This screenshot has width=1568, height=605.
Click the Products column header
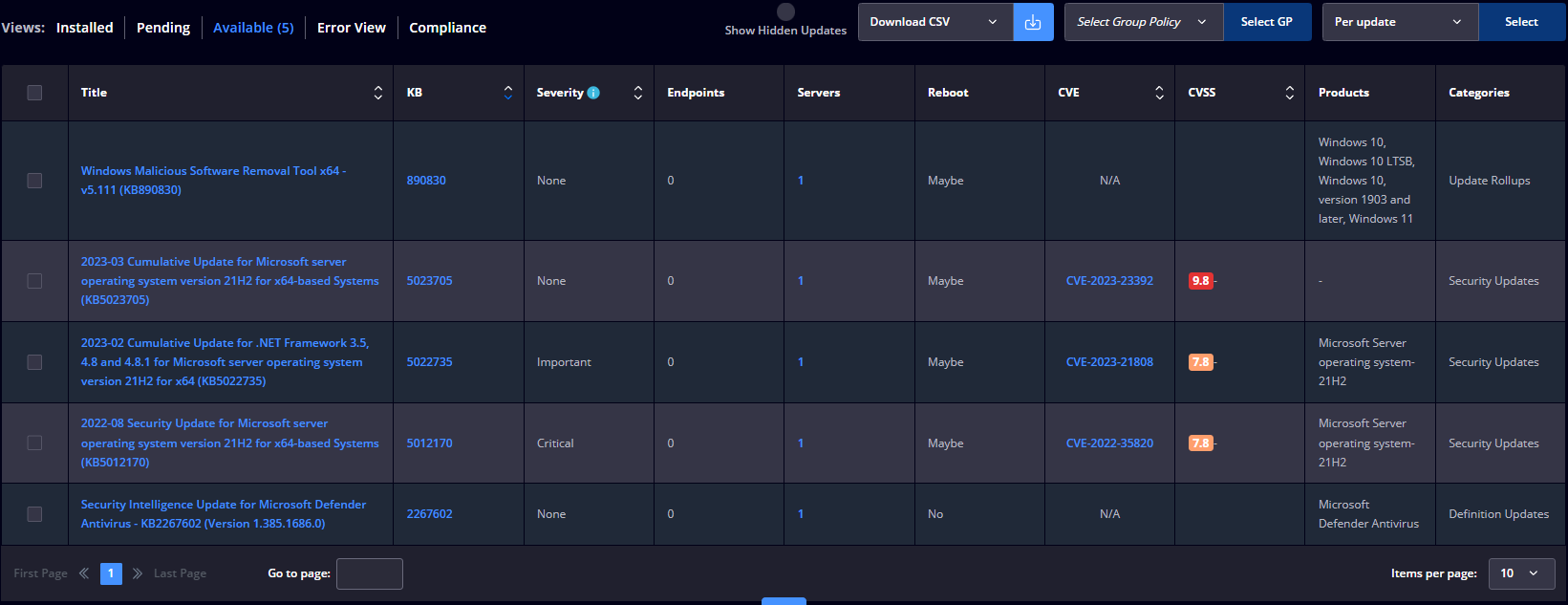1343,93
